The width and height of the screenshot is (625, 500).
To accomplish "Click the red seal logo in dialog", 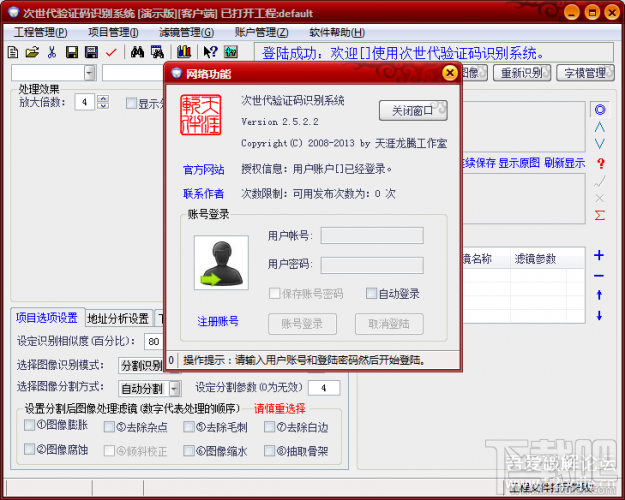I will [201, 115].
